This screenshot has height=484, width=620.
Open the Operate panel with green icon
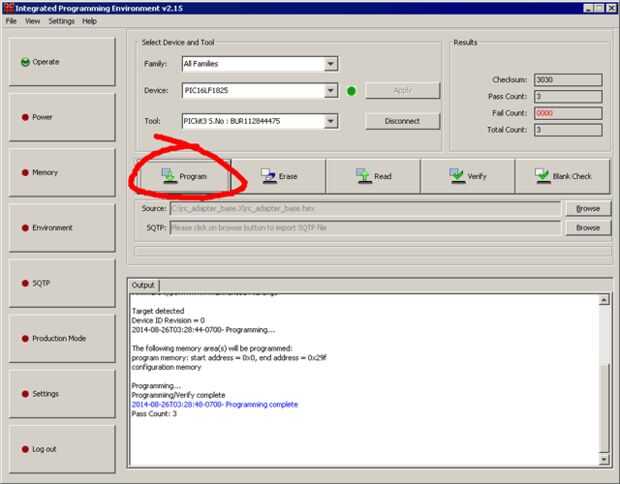[62, 62]
